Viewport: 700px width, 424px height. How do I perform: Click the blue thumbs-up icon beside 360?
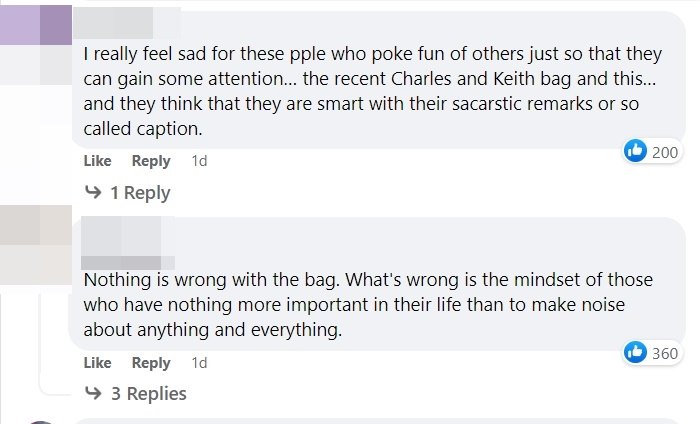635,352
